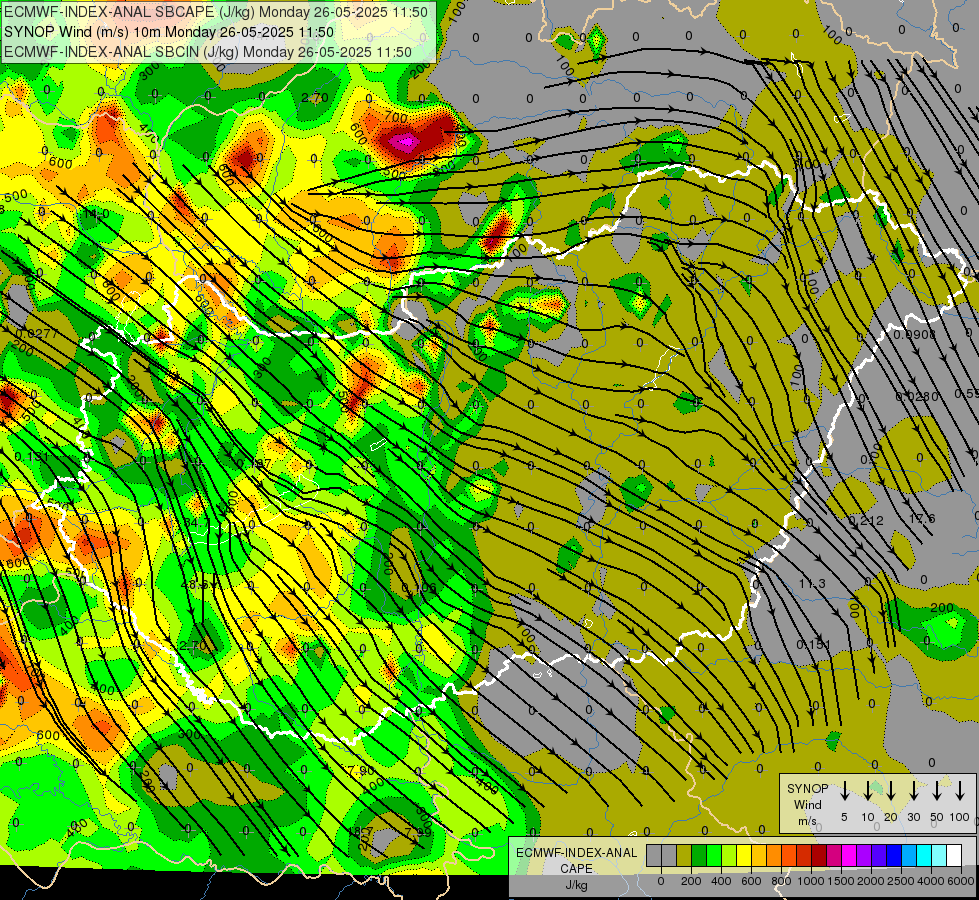Click the 17.6 value label on map
The image size is (979, 900).
point(922,518)
